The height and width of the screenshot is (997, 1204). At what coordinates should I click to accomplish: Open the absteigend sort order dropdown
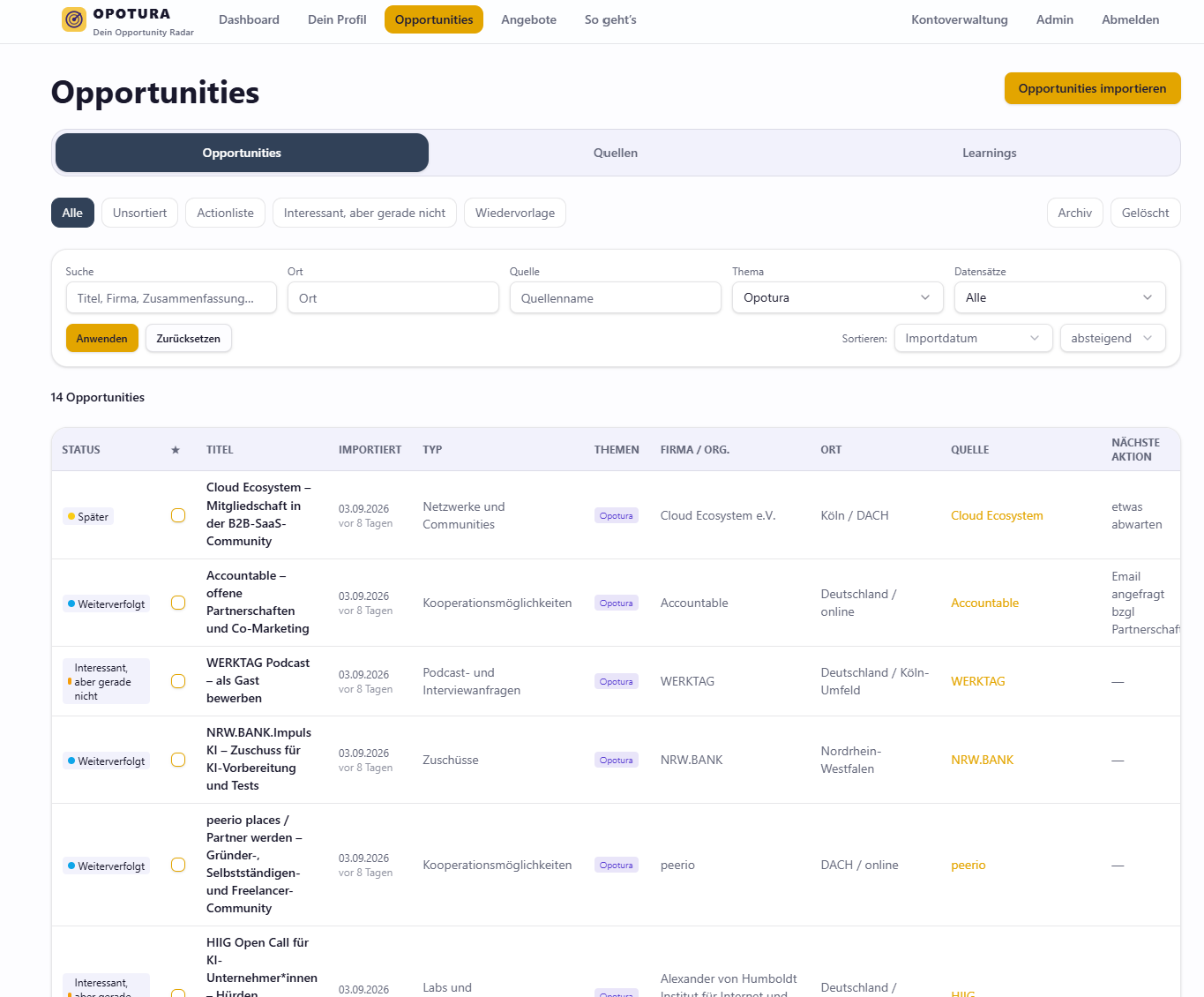1112,338
